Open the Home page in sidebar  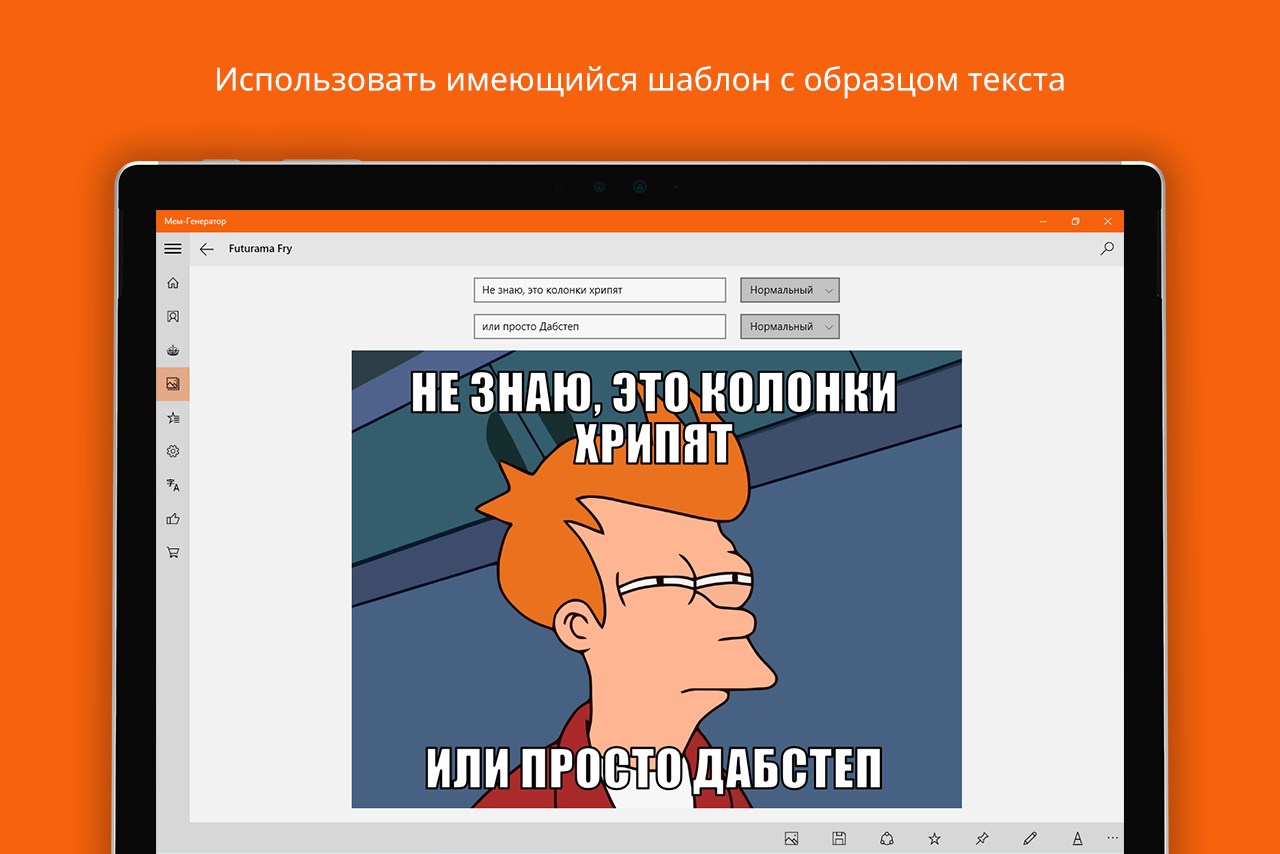pos(173,283)
